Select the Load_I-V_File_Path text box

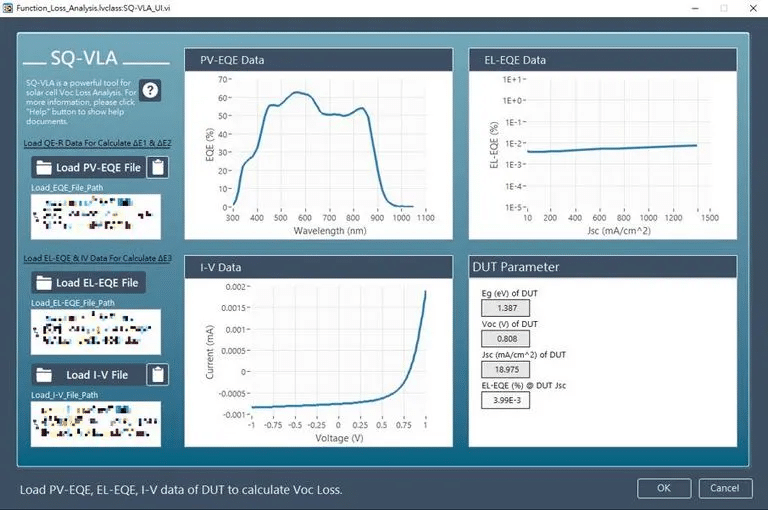click(96, 424)
